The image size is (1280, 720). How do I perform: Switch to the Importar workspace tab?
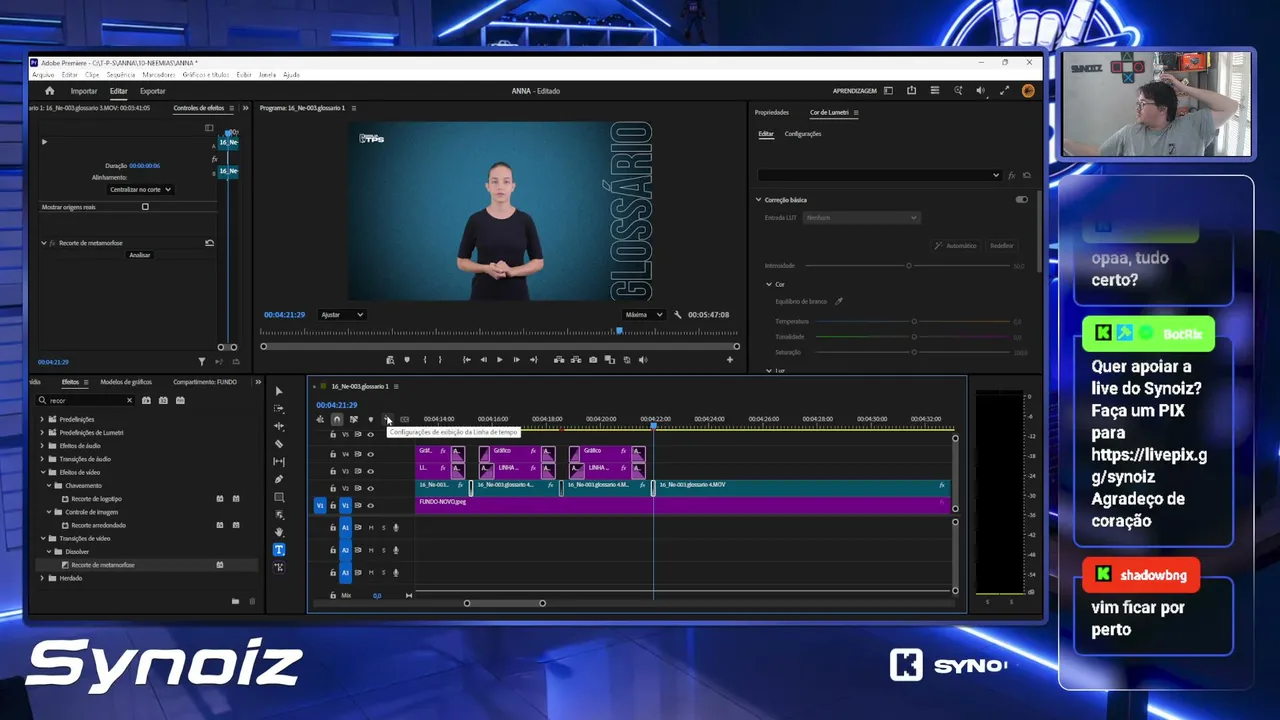[x=84, y=91]
